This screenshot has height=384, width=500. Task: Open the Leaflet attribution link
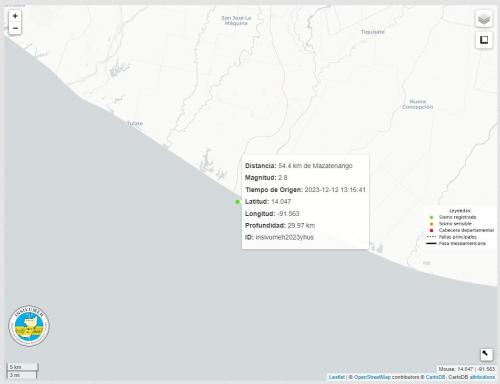click(337, 377)
